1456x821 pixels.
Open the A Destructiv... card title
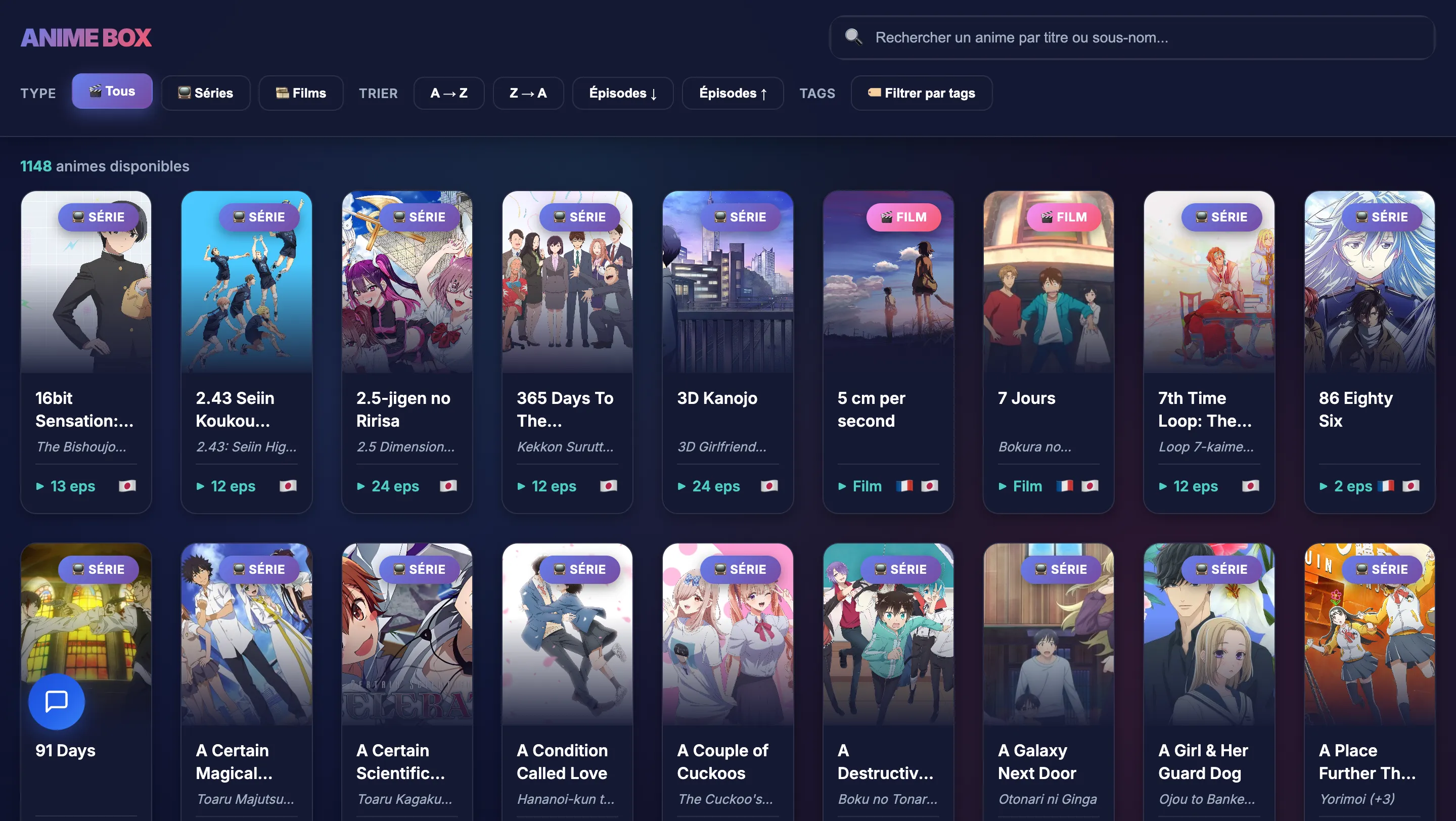pyautogui.click(x=885, y=762)
